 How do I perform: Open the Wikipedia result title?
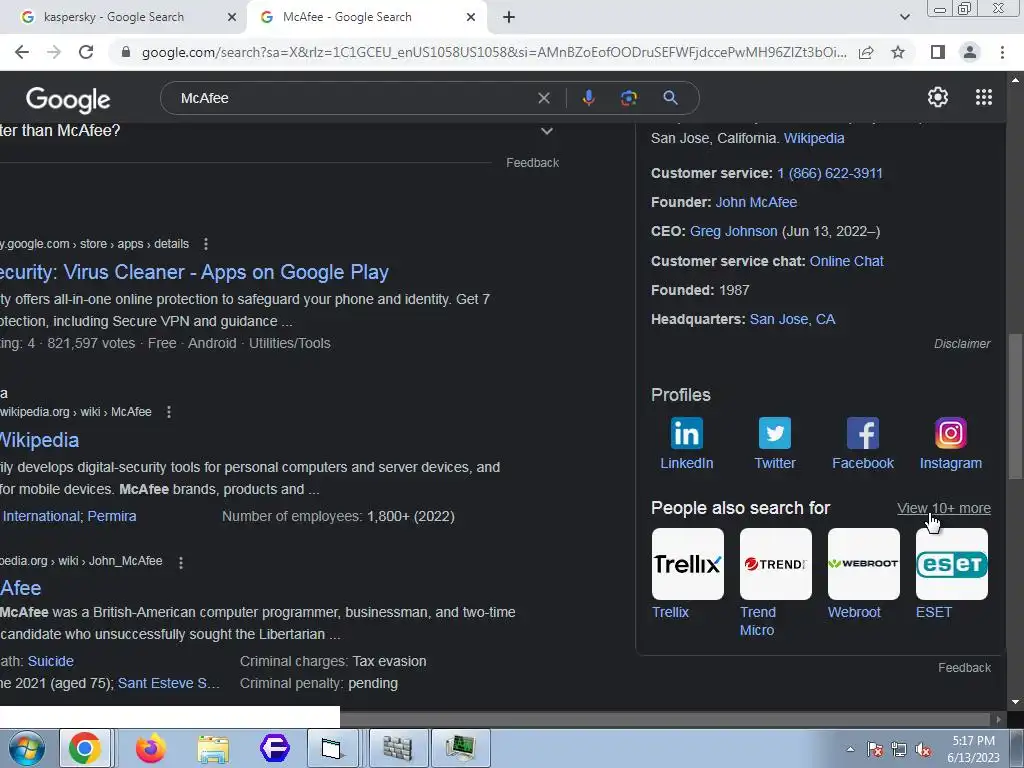point(39,440)
